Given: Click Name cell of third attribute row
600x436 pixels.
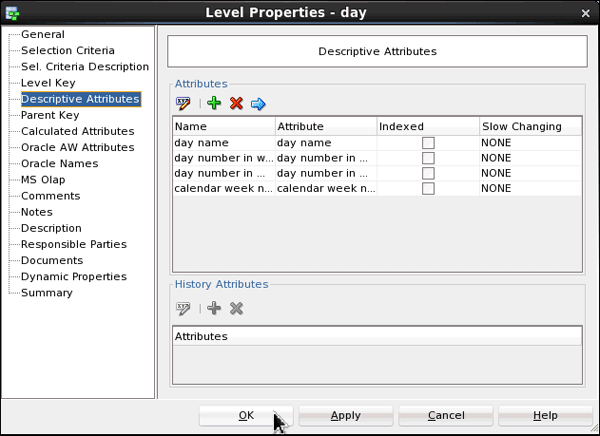Looking at the screenshot, I should click(224, 173).
